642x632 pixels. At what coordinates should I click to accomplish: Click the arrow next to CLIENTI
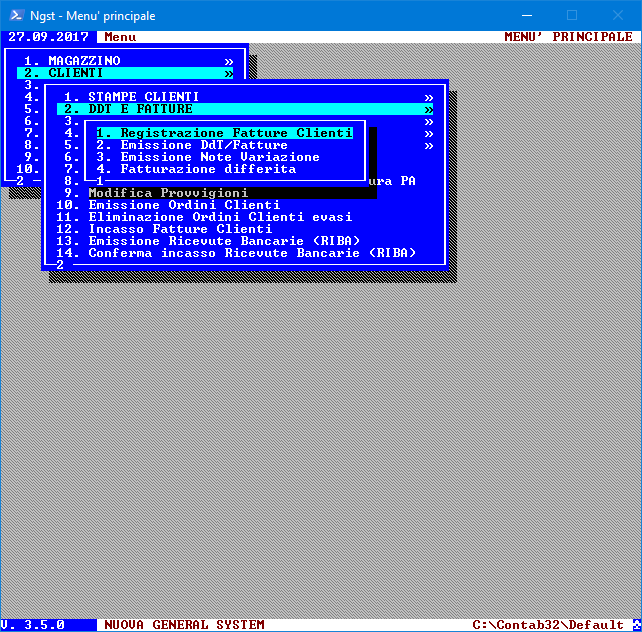point(228,73)
